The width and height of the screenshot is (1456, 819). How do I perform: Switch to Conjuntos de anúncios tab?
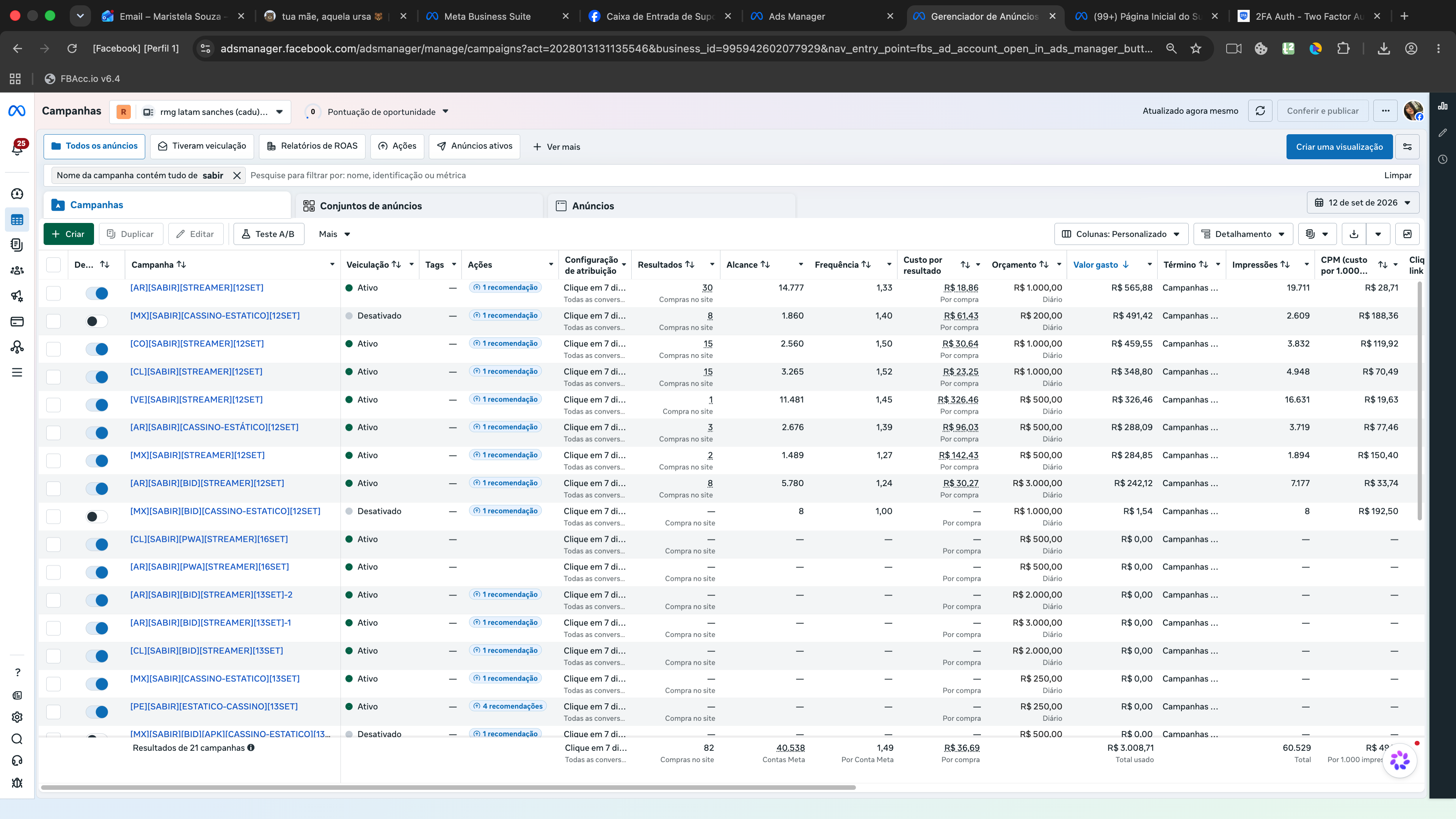pyautogui.click(x=419, y=206)
